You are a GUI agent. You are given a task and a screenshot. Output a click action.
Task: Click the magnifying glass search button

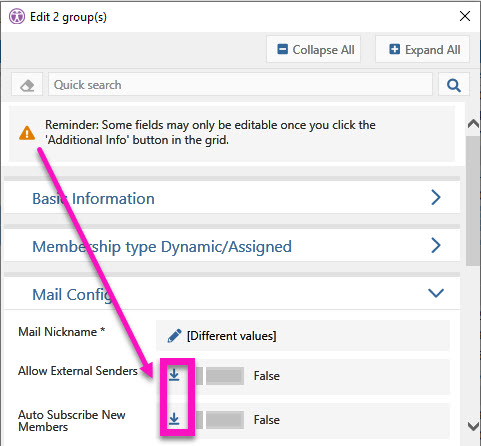454,85
